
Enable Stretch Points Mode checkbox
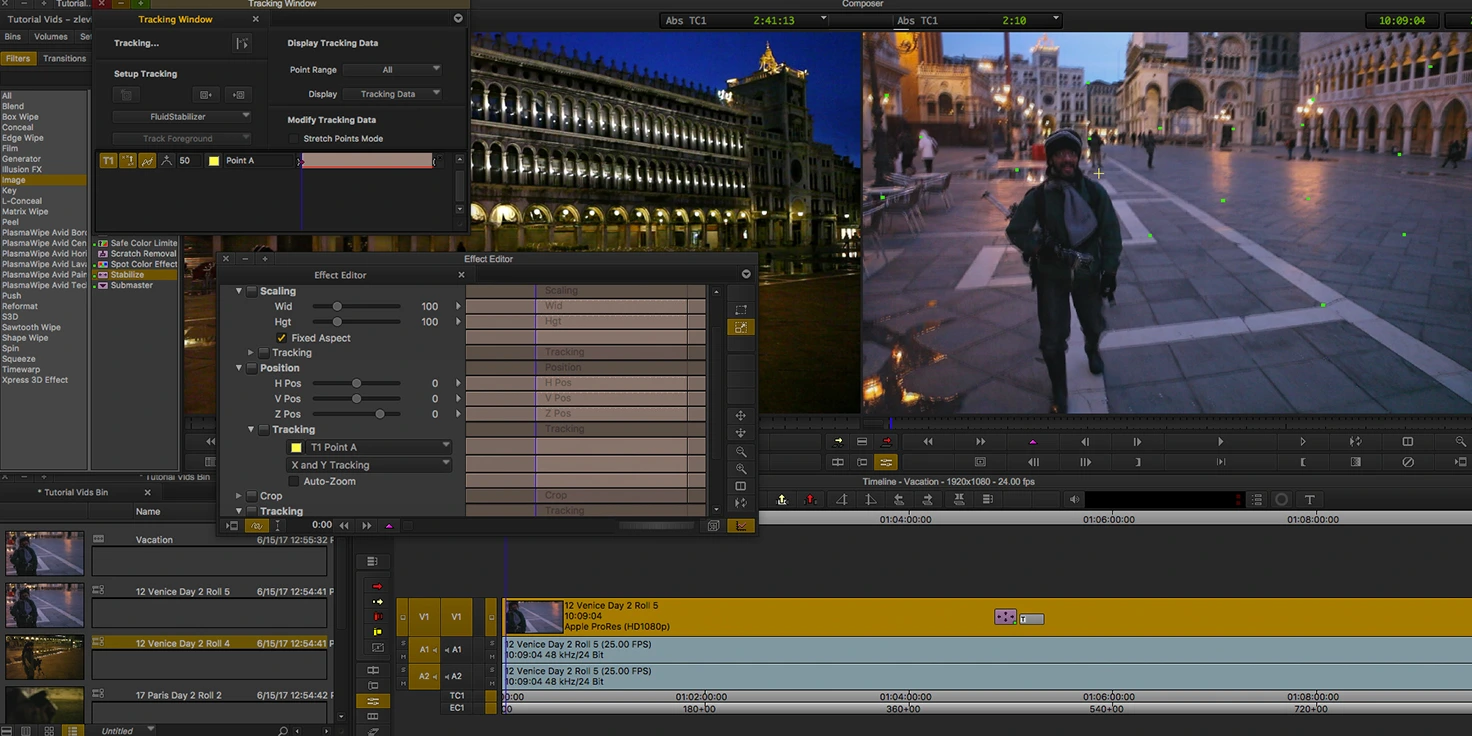pos(294,139)
